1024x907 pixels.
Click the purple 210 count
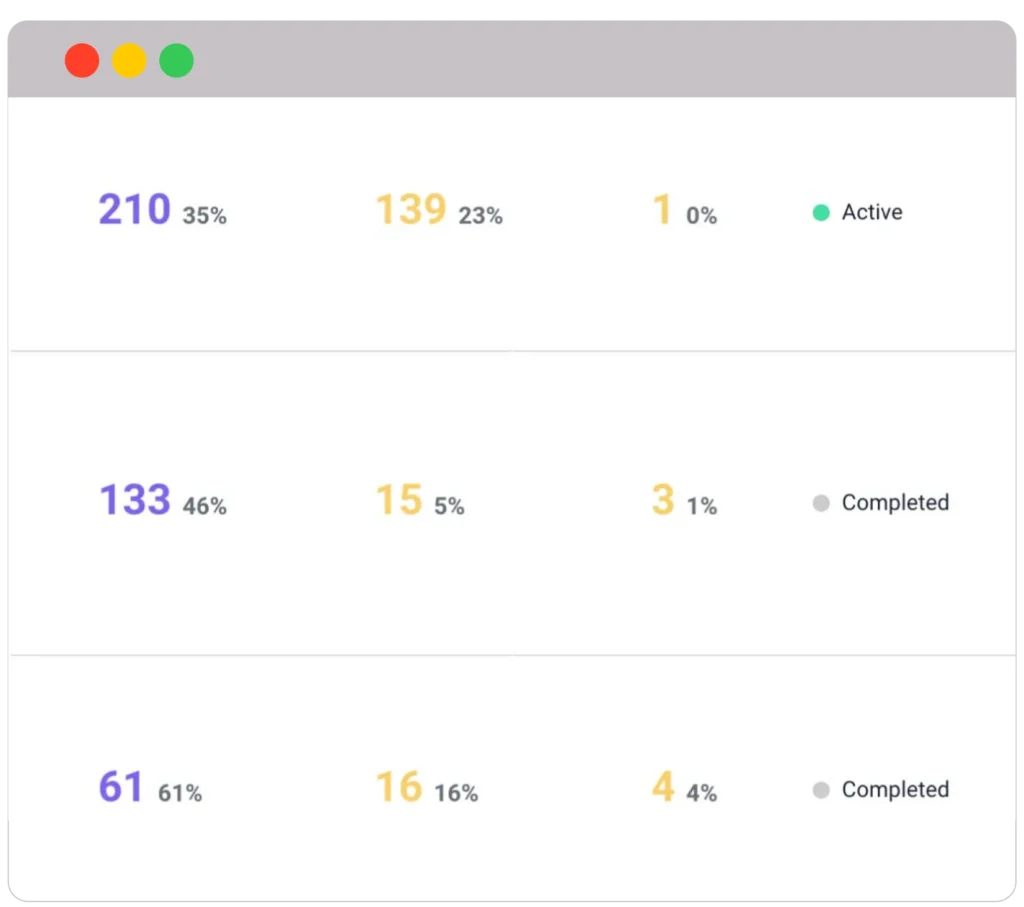click(134, 210)
